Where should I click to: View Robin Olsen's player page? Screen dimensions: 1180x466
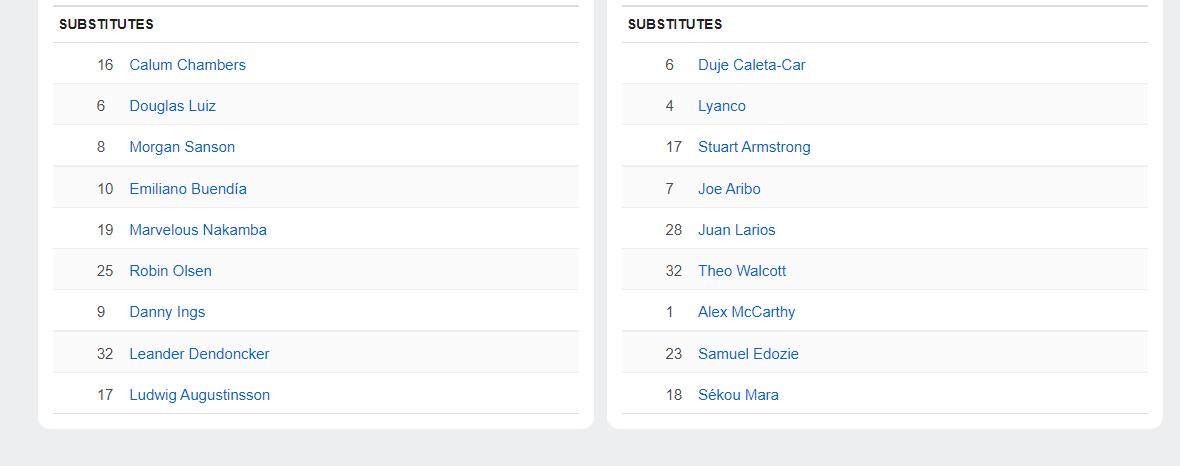170,271
